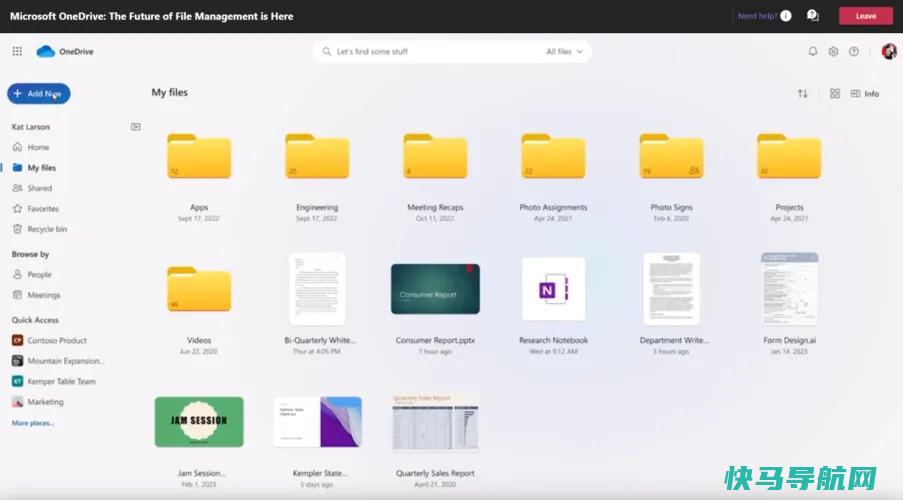Image resolution: width=903 pixels, height=500 pixels.
Task: Click the sort arrows icon
Action: point(802,93)
